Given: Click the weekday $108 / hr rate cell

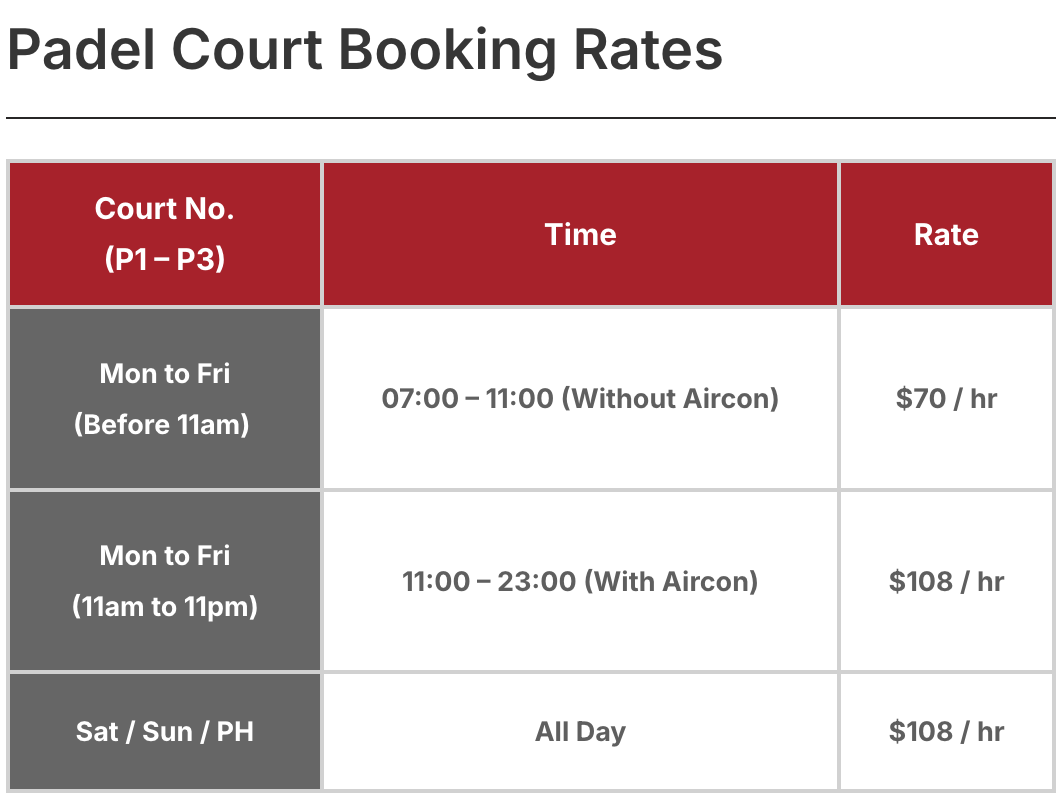Looking at the screenshot, I should 946,581.
